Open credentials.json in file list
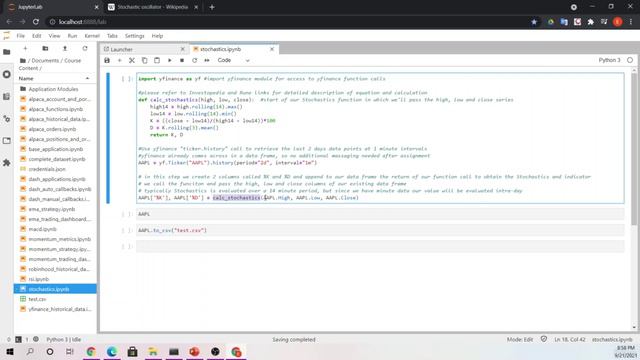The image size is (640, 360). [47, 169]
